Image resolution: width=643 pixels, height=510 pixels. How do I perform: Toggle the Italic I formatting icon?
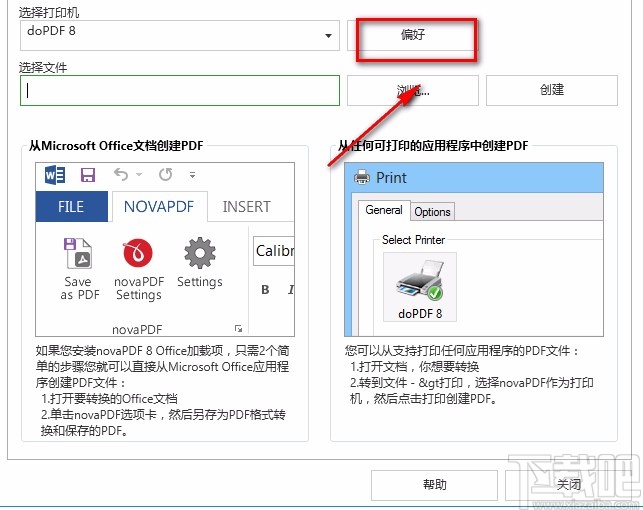[291, 289]
